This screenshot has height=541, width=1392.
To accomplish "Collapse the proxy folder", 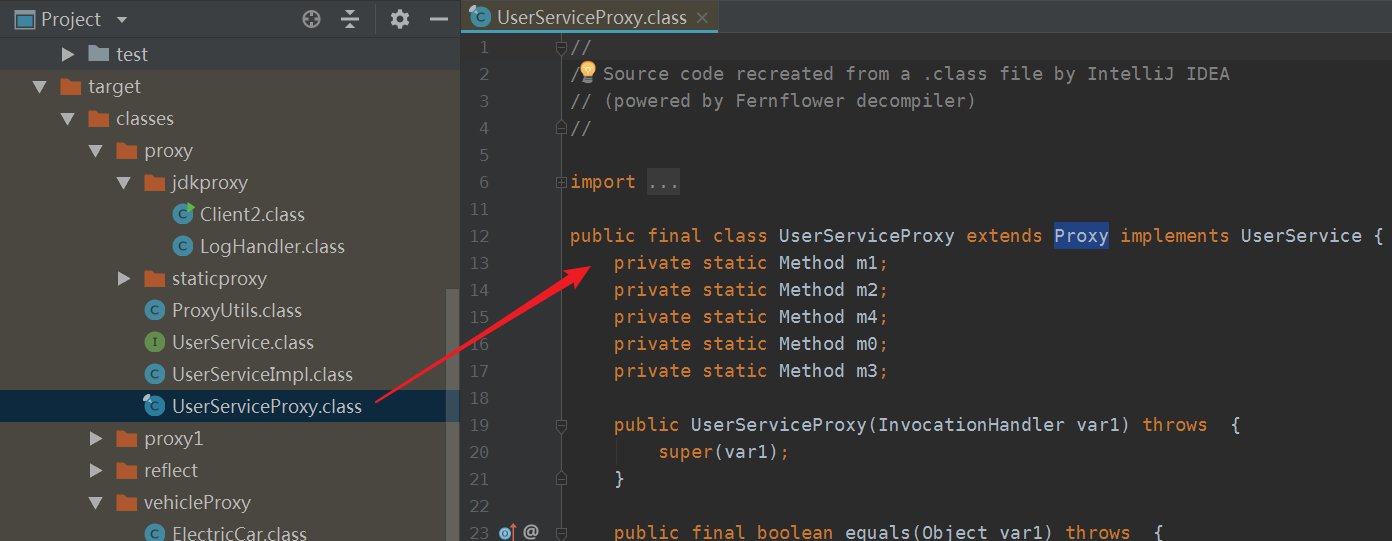I will tap(96, 151).
